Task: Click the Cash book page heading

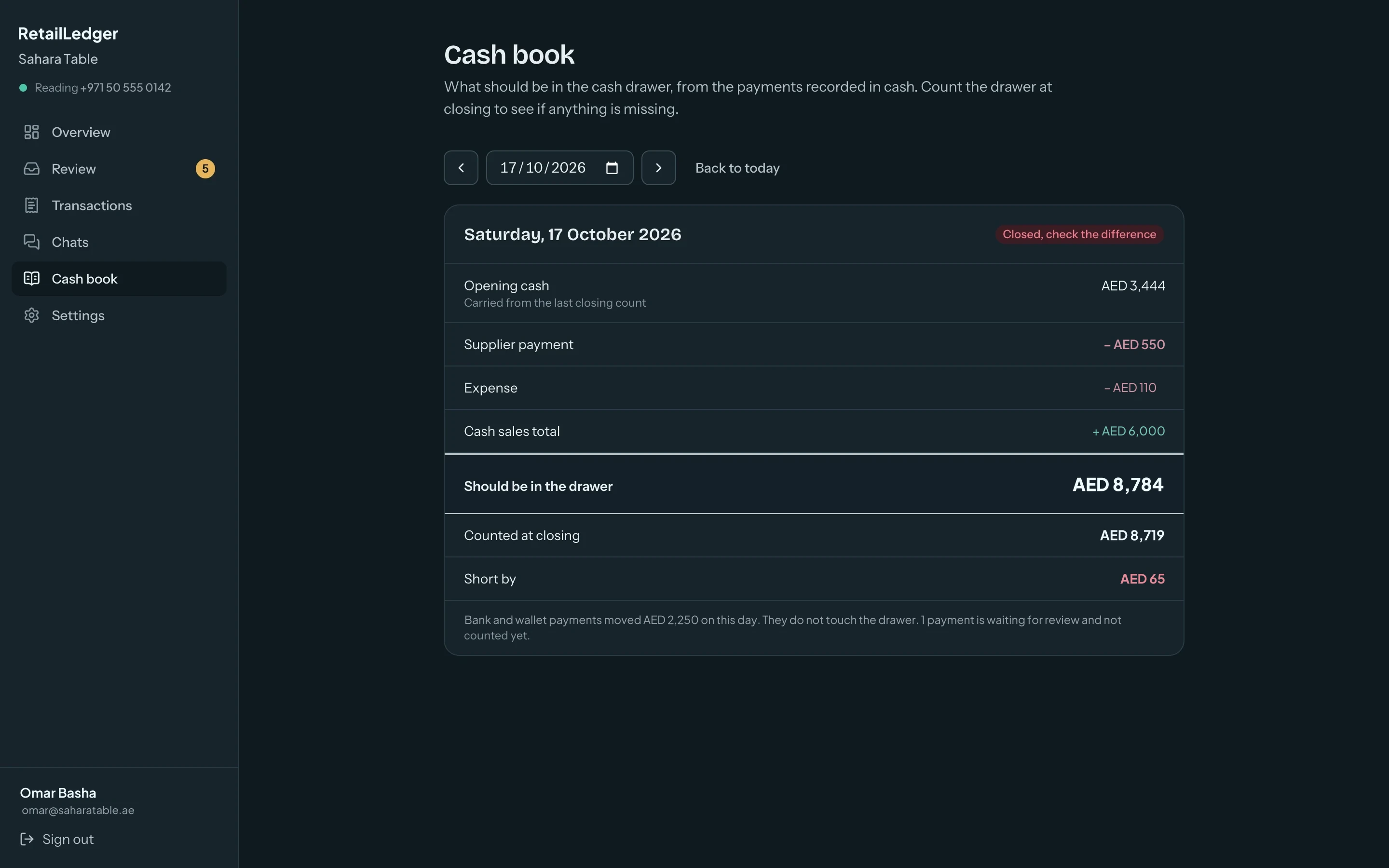Action: (509, 55)
